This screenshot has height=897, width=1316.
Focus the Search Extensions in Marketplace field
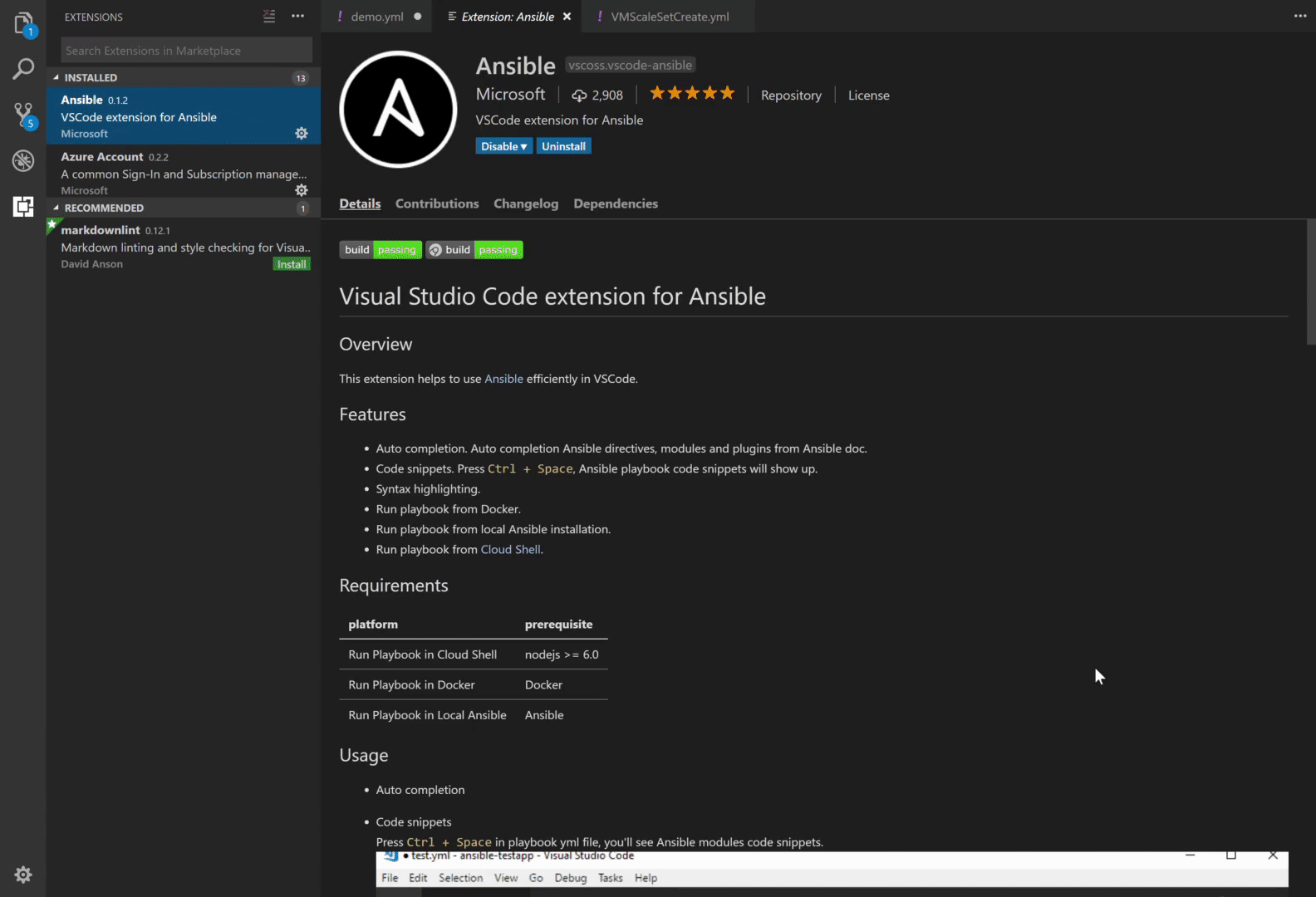(x=186, y=51)
